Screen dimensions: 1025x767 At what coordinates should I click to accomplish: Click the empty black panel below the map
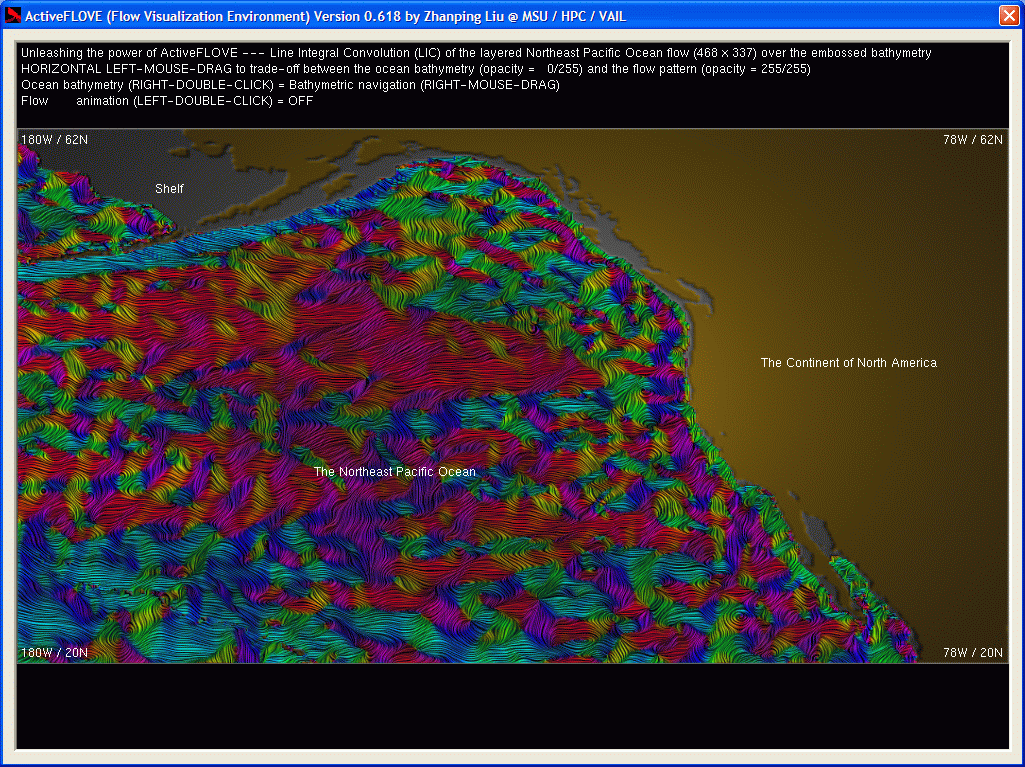pyautogui.click(x=512, y=706)
